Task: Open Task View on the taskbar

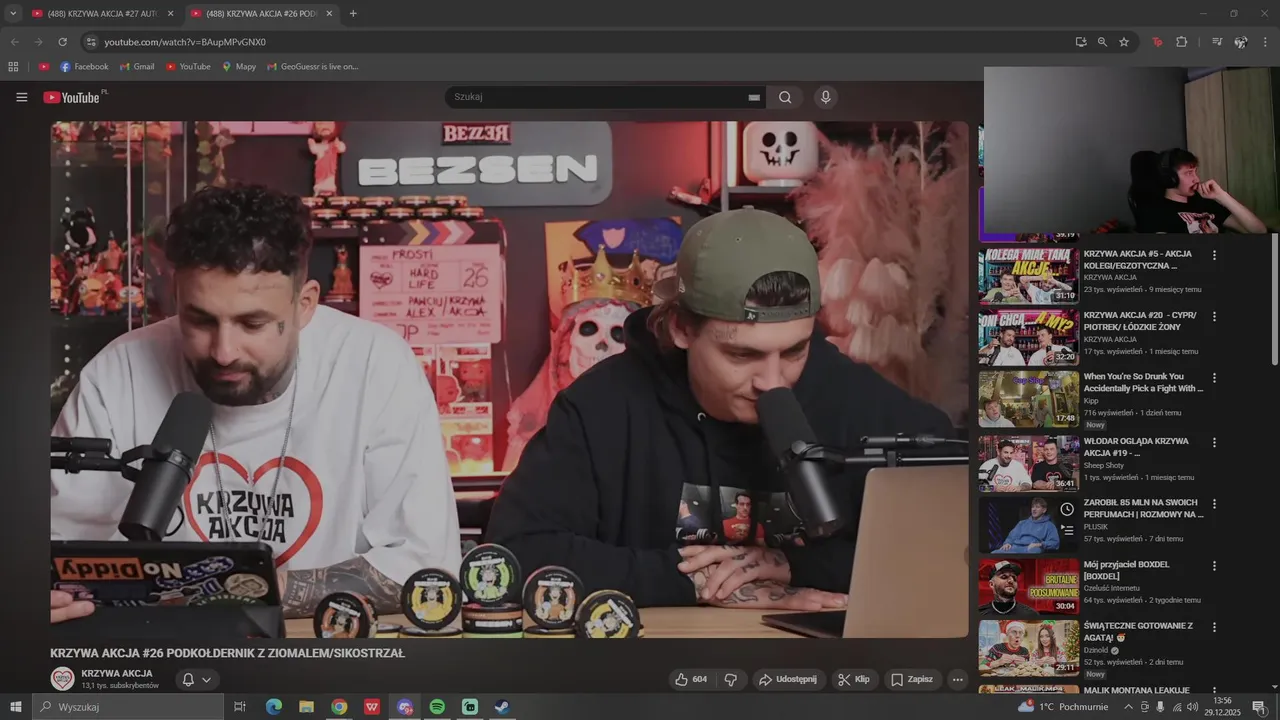Action: 240,707
